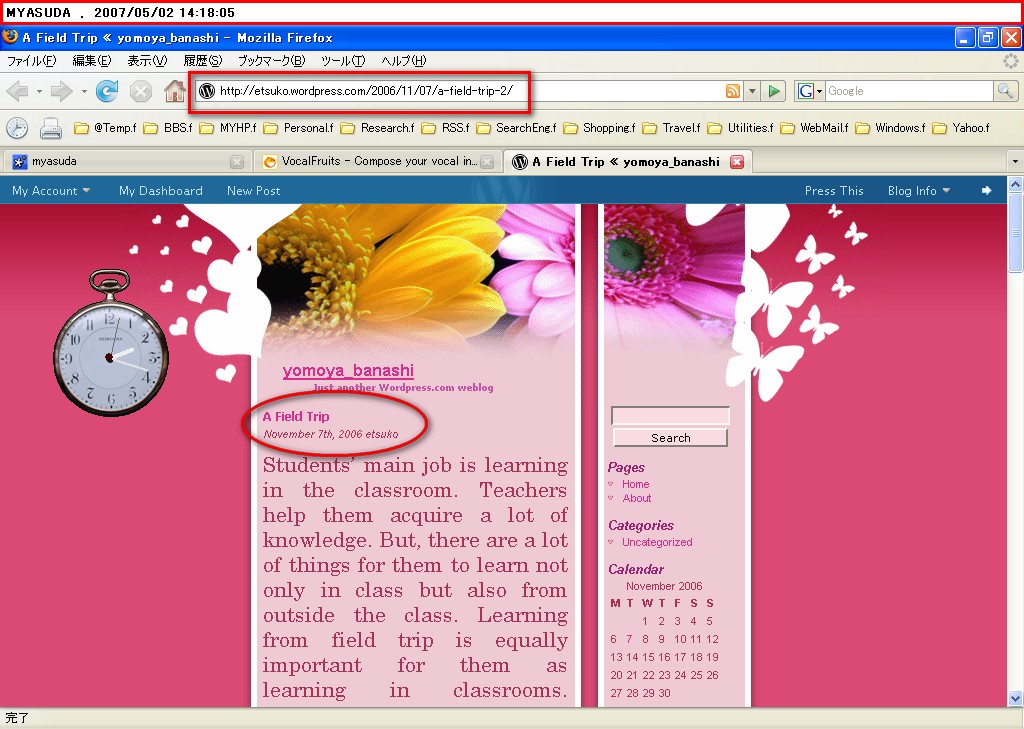The image size is (1024, 729).
Task: Click the RSS feed icon in address bar
Action: click(x=733, y=91)
